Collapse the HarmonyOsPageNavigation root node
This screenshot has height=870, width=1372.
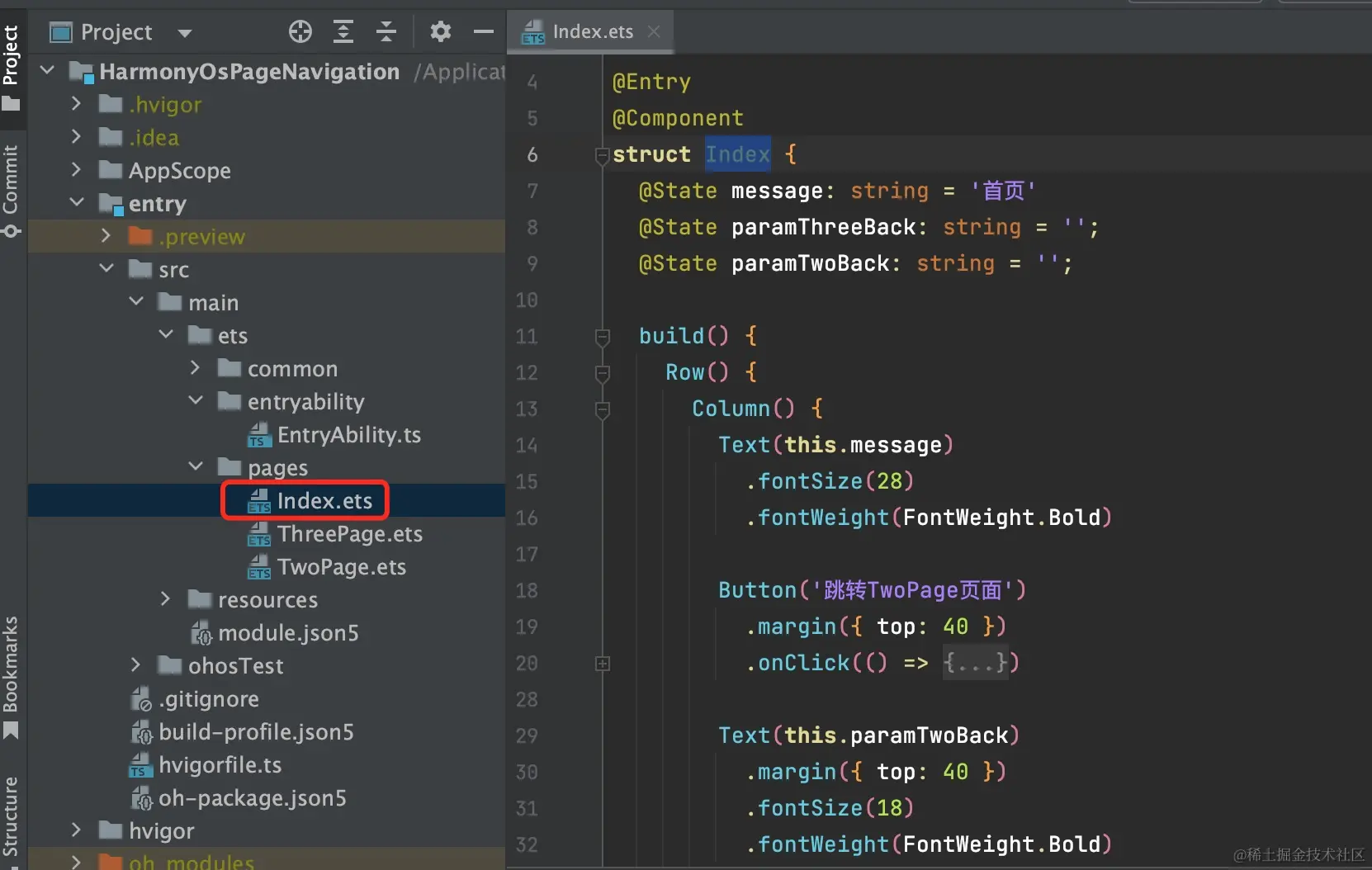(48, 71)
